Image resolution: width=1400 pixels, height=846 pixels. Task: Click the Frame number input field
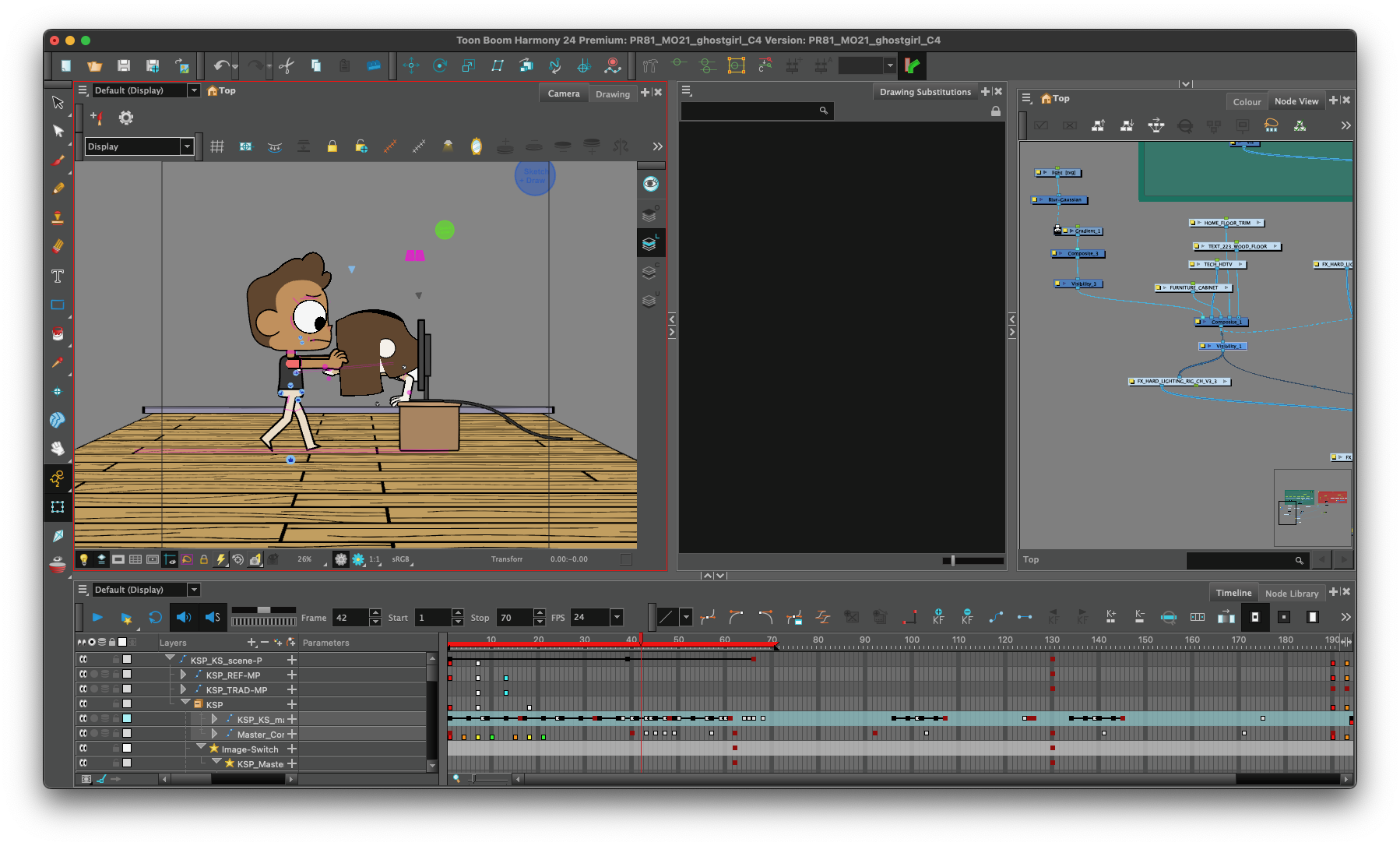point(350,617)
